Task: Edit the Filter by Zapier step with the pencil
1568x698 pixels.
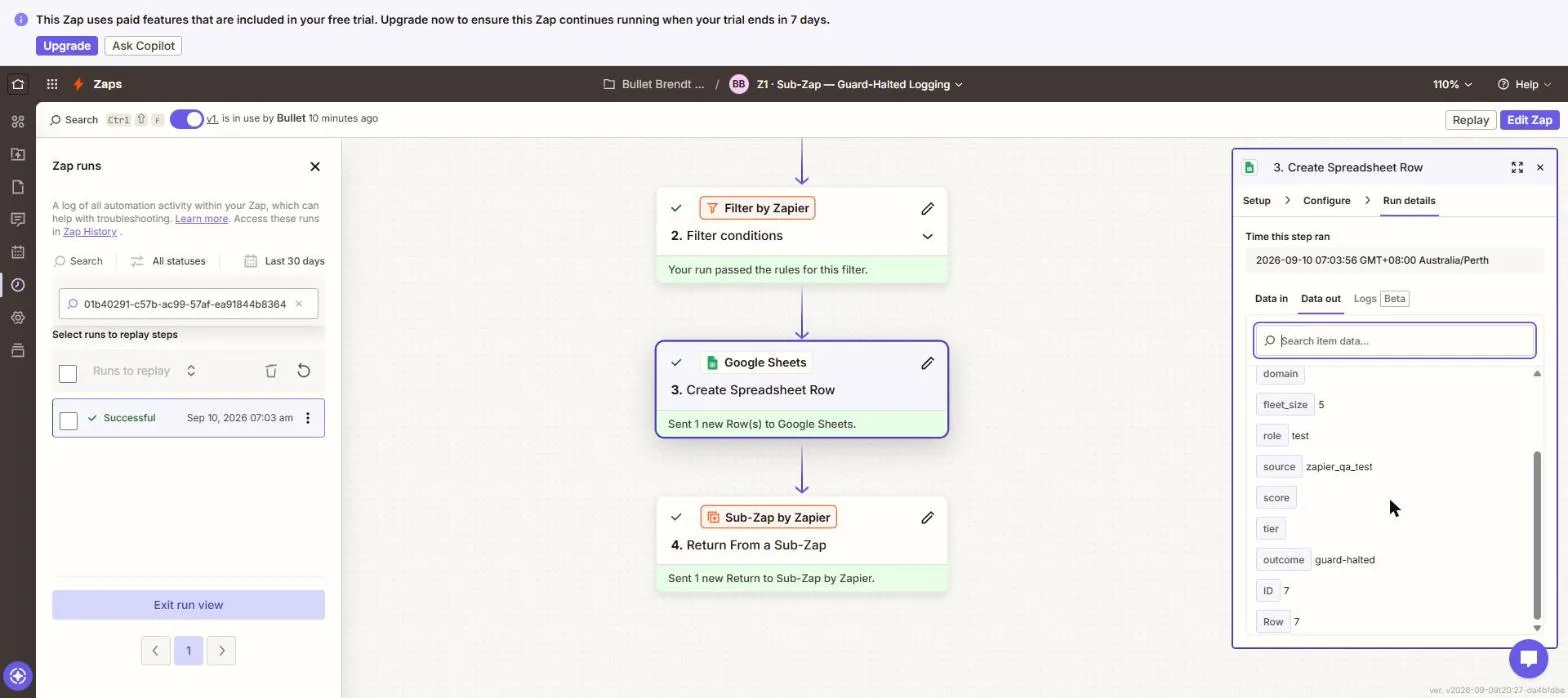Action: point(927,208)
